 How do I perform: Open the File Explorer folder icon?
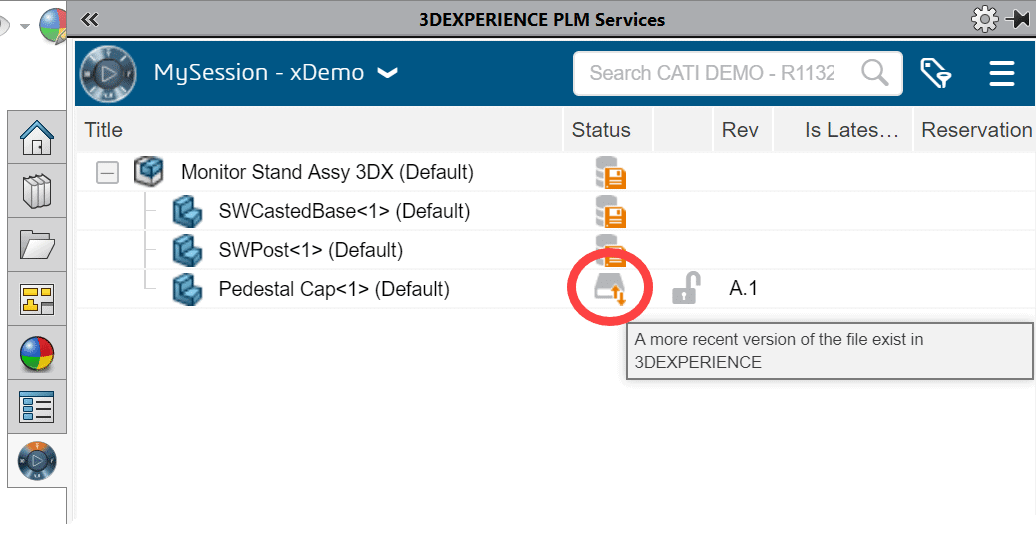pos(37,245)
